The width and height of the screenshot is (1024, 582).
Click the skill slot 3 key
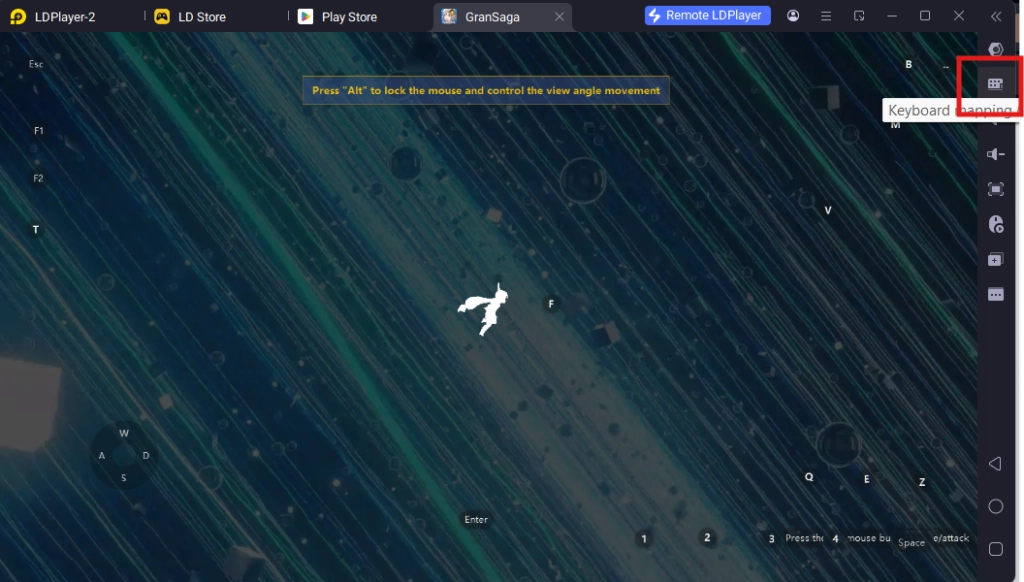click(x=771, y=539)
